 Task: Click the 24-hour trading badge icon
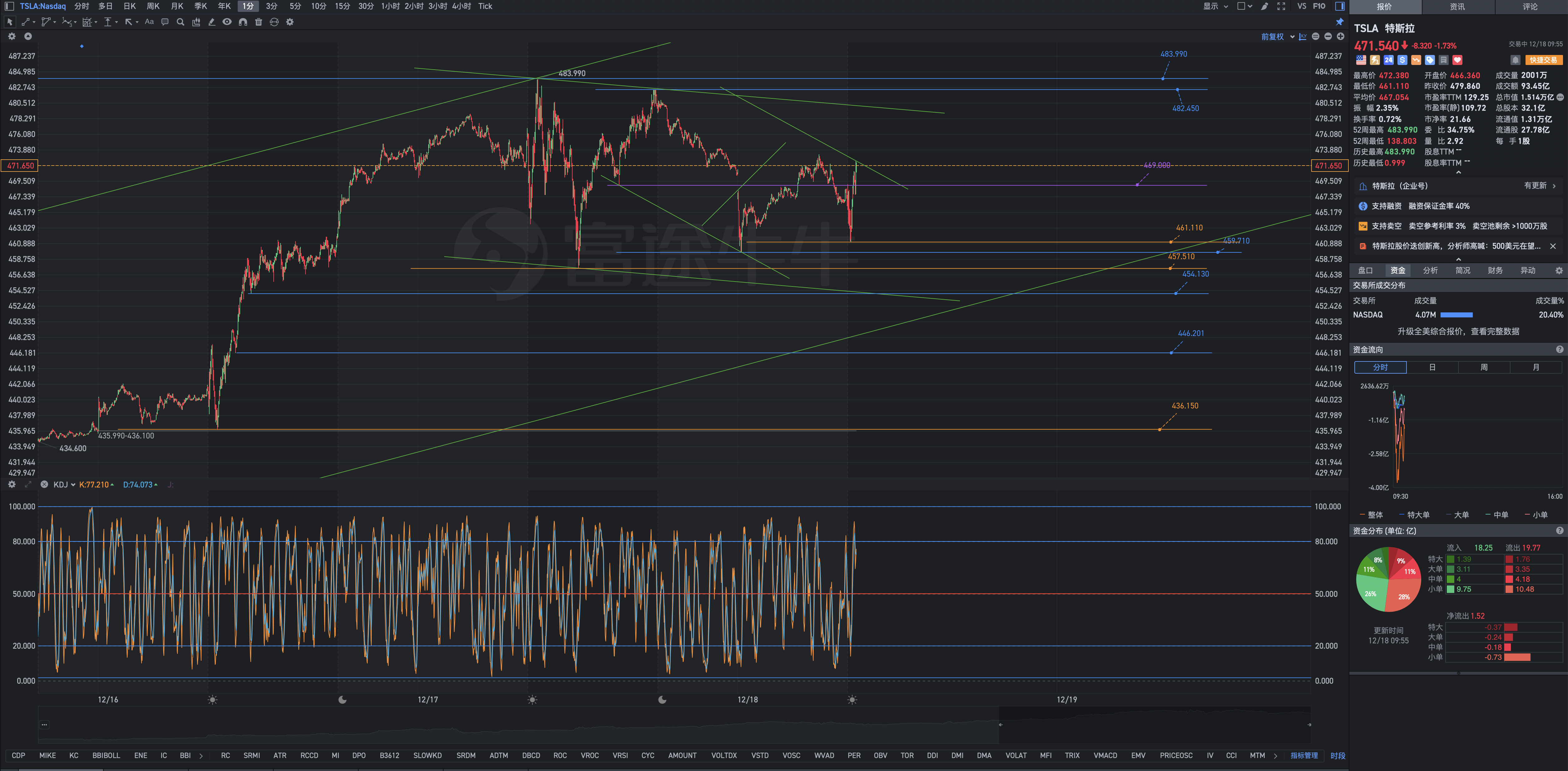pyautogui.click(x=1388, y=60)
